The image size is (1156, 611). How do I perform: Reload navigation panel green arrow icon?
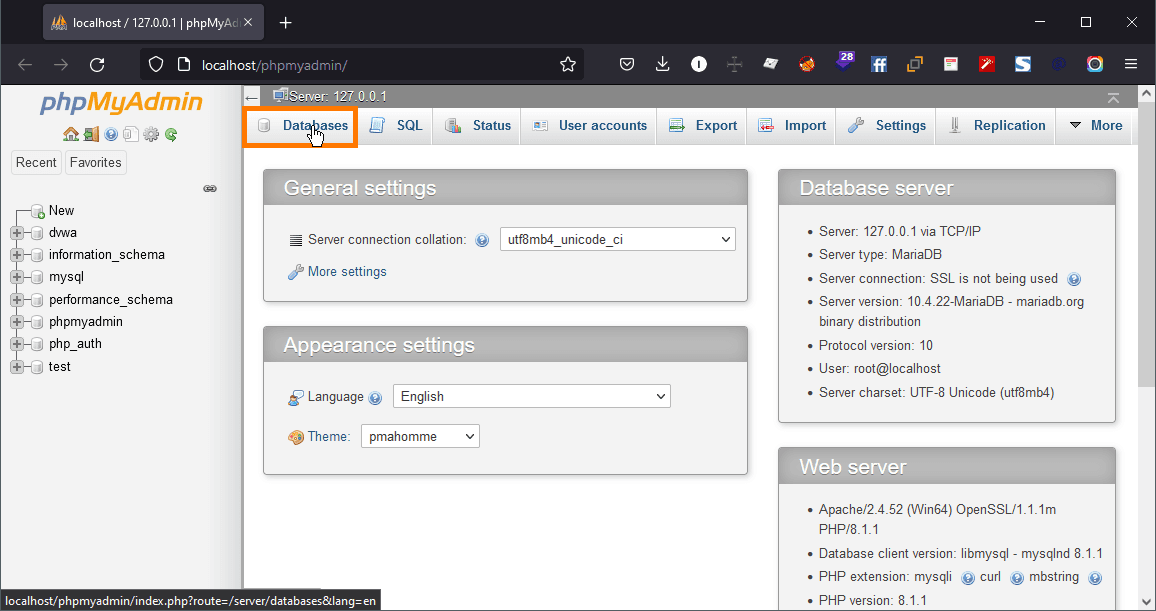pyautogui.click(x=171, y=134)
